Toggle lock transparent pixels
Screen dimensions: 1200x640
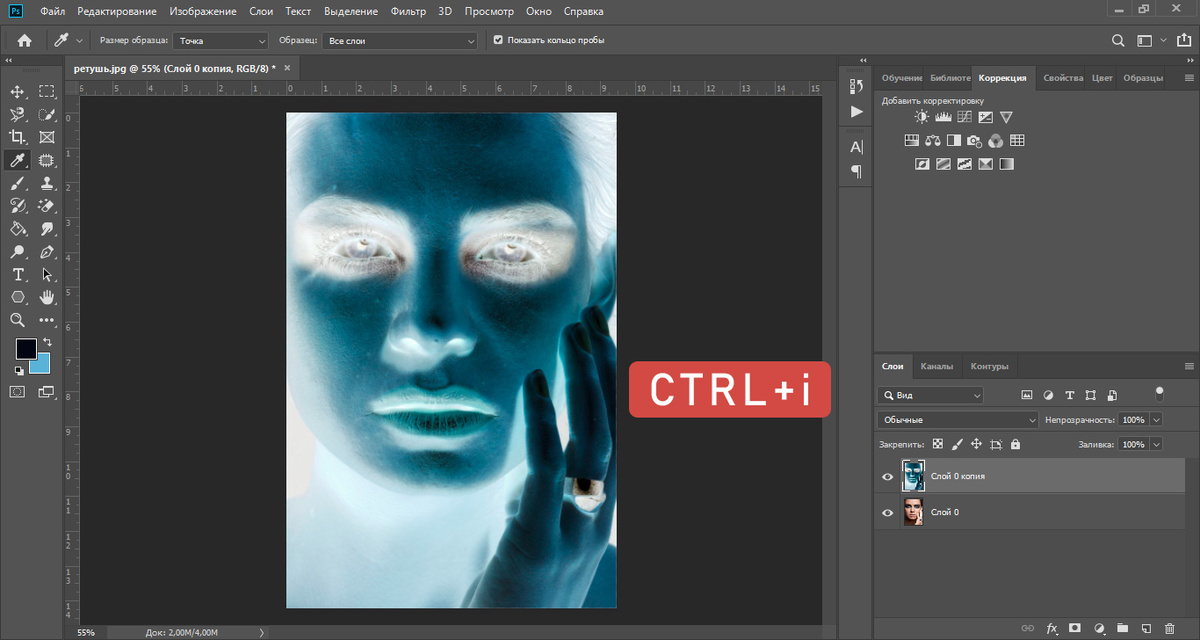coord(938,444)
